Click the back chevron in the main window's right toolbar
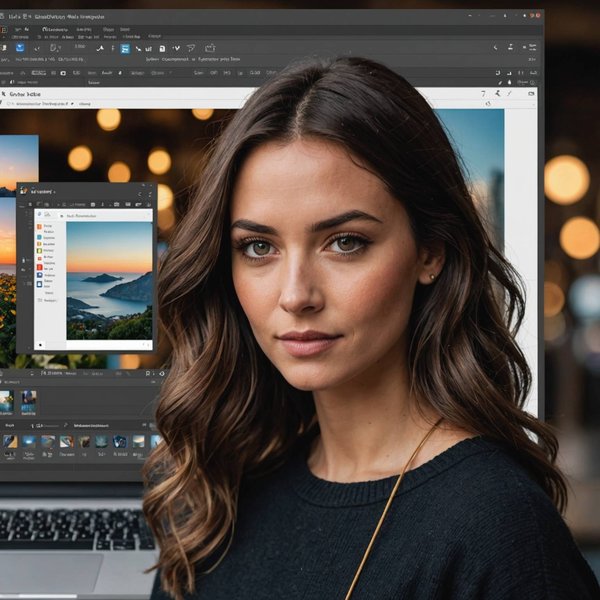 pyautogui.click(x=495, y=47)
